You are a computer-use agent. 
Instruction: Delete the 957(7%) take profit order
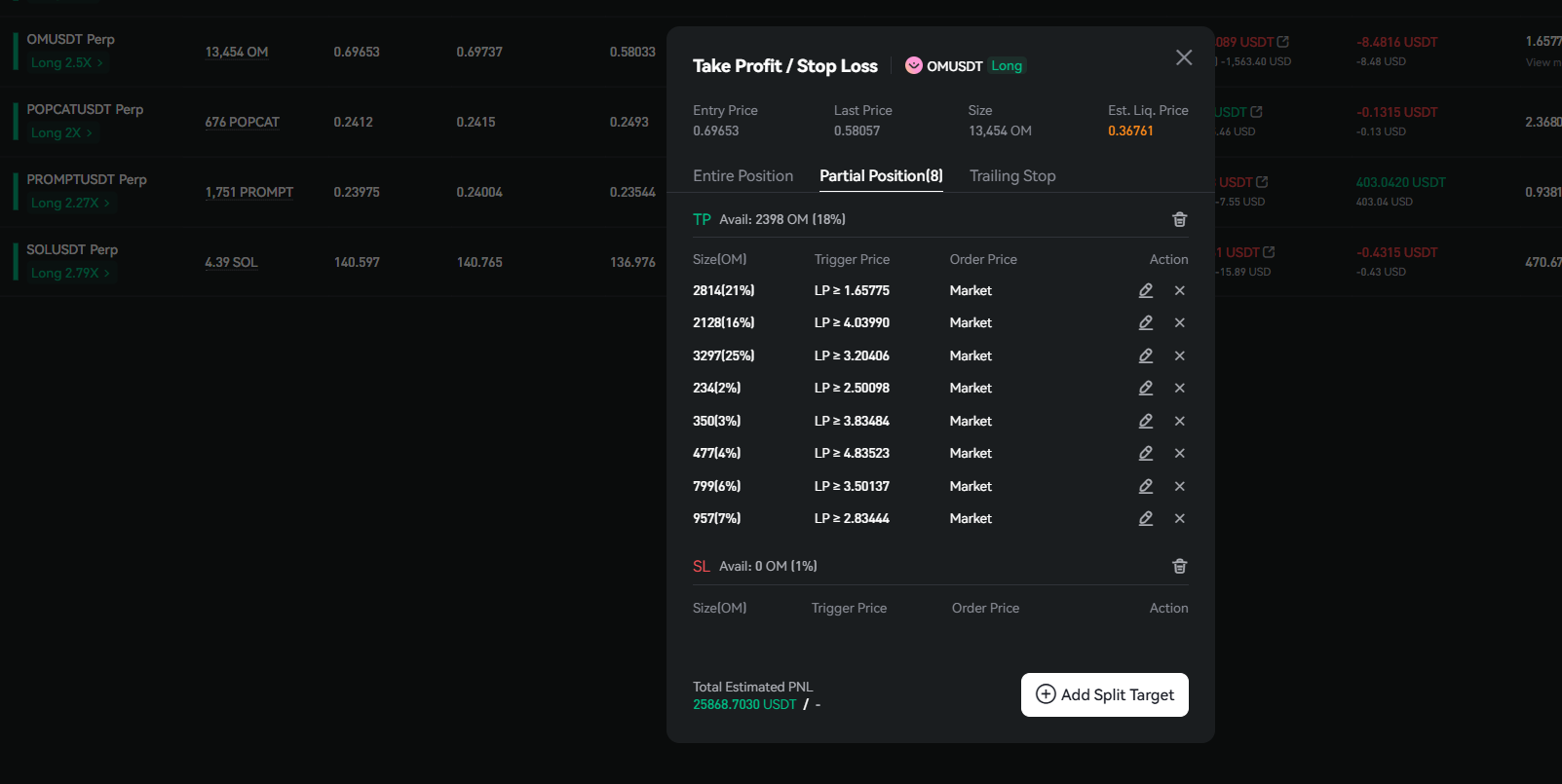1180,519
